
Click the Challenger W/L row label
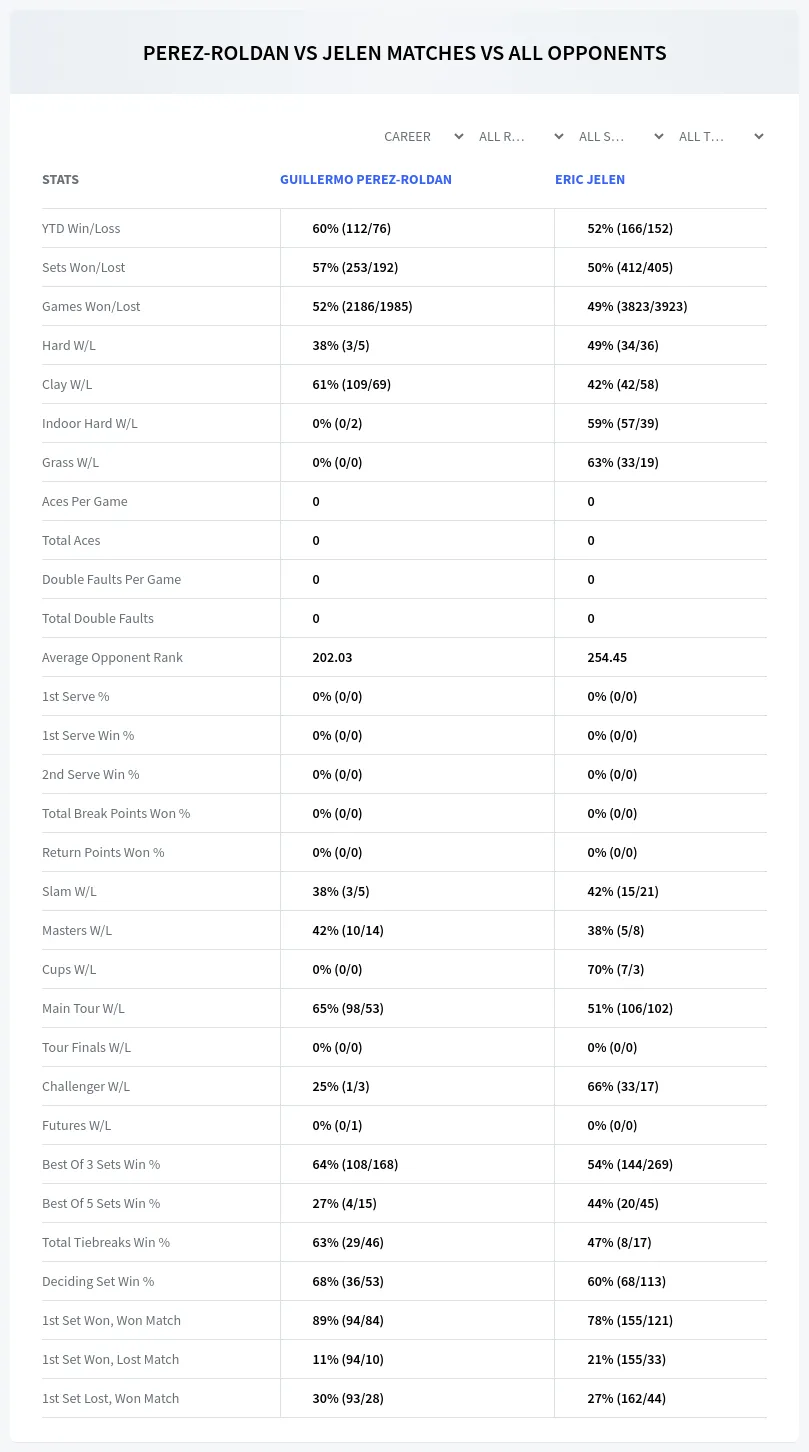pos(86,1086)
